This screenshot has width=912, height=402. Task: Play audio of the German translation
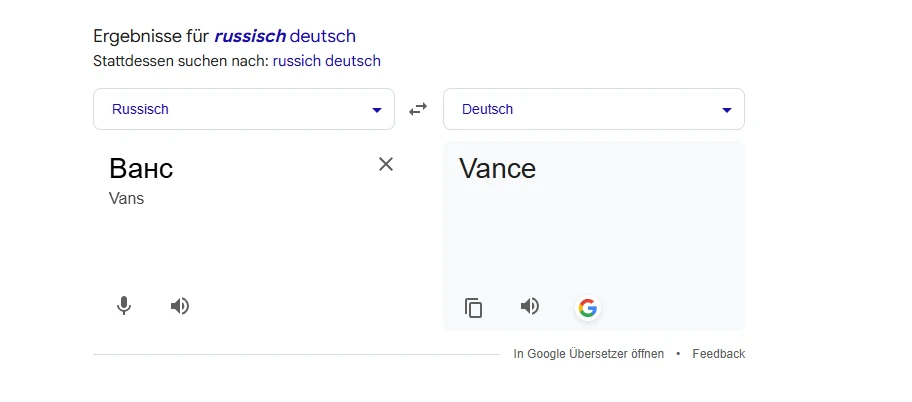click(x=530, y=306)
